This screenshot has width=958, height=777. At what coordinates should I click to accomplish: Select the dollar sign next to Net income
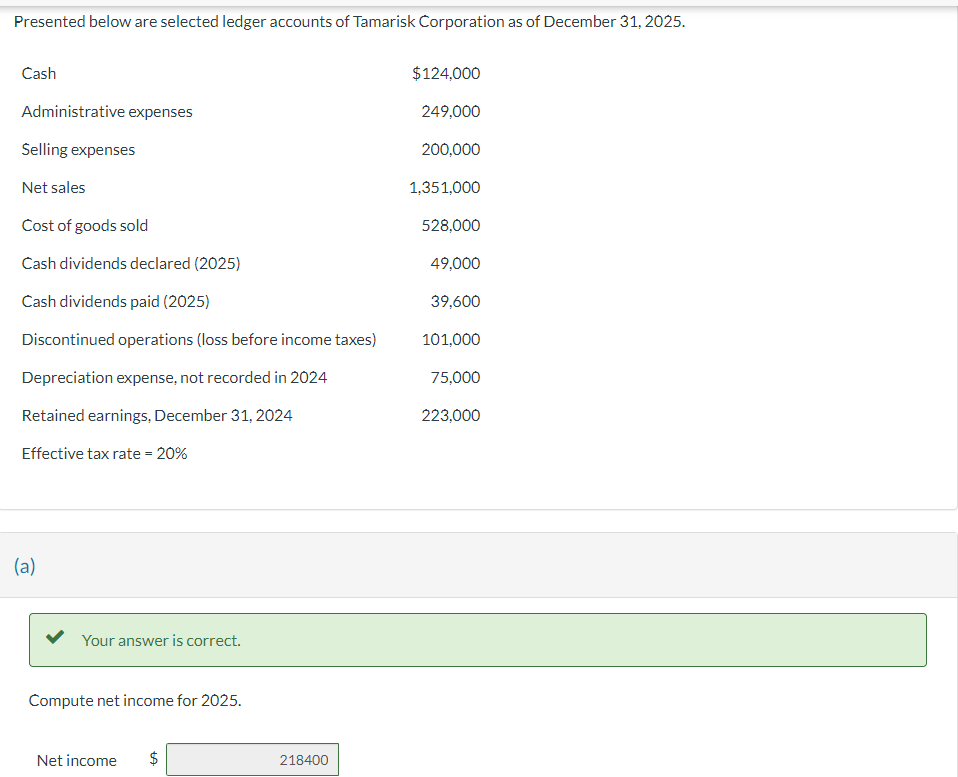click(x=152, y=760)
